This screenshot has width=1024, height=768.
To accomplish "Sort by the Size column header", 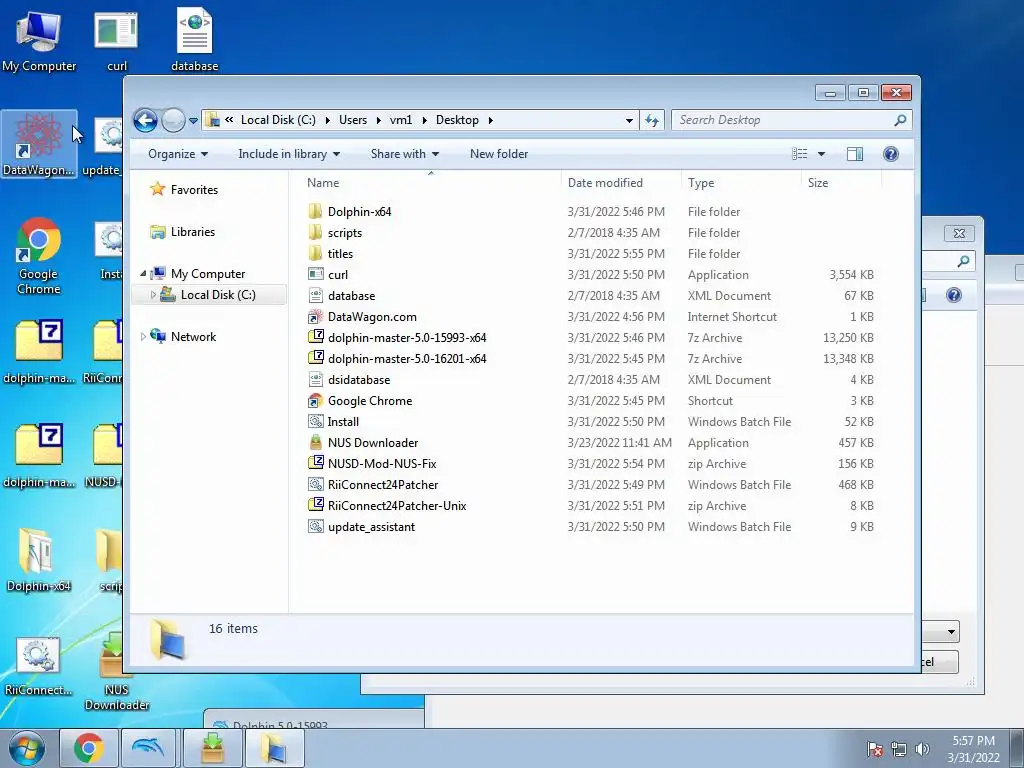I will pos(841,183).
